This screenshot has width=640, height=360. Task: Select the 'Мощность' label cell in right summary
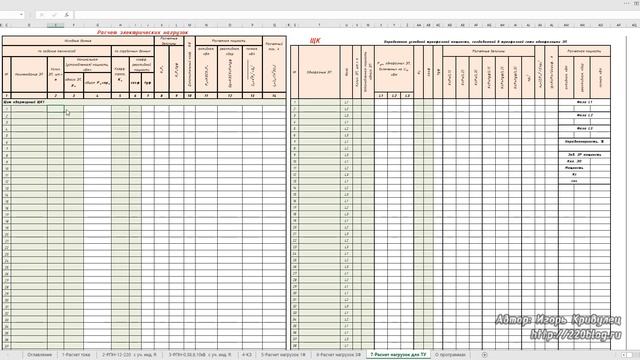pyautogui.click(x=574, y=168)
